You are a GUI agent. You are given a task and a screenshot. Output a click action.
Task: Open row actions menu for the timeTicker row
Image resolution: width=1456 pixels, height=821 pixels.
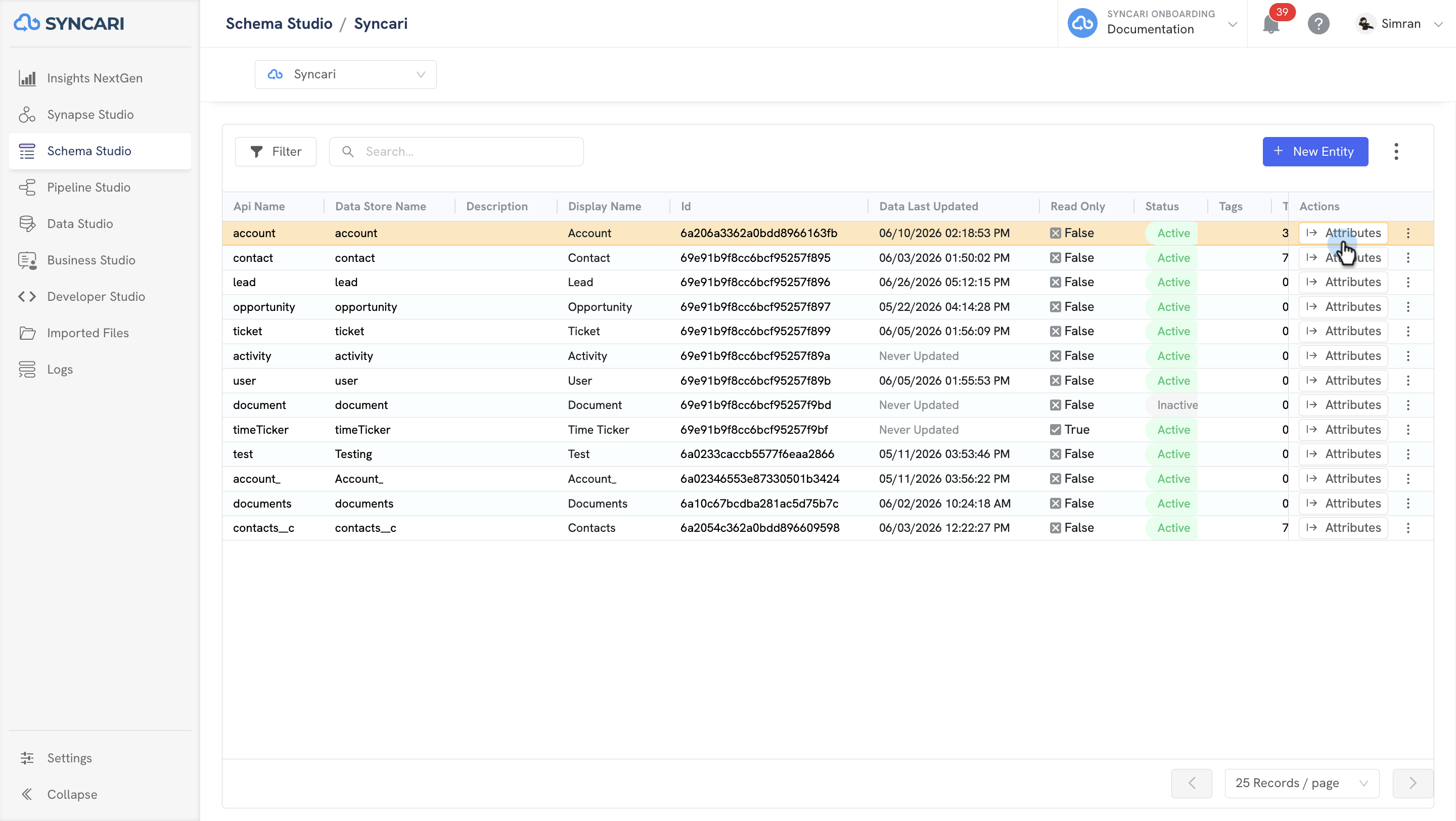point(1408,429)
